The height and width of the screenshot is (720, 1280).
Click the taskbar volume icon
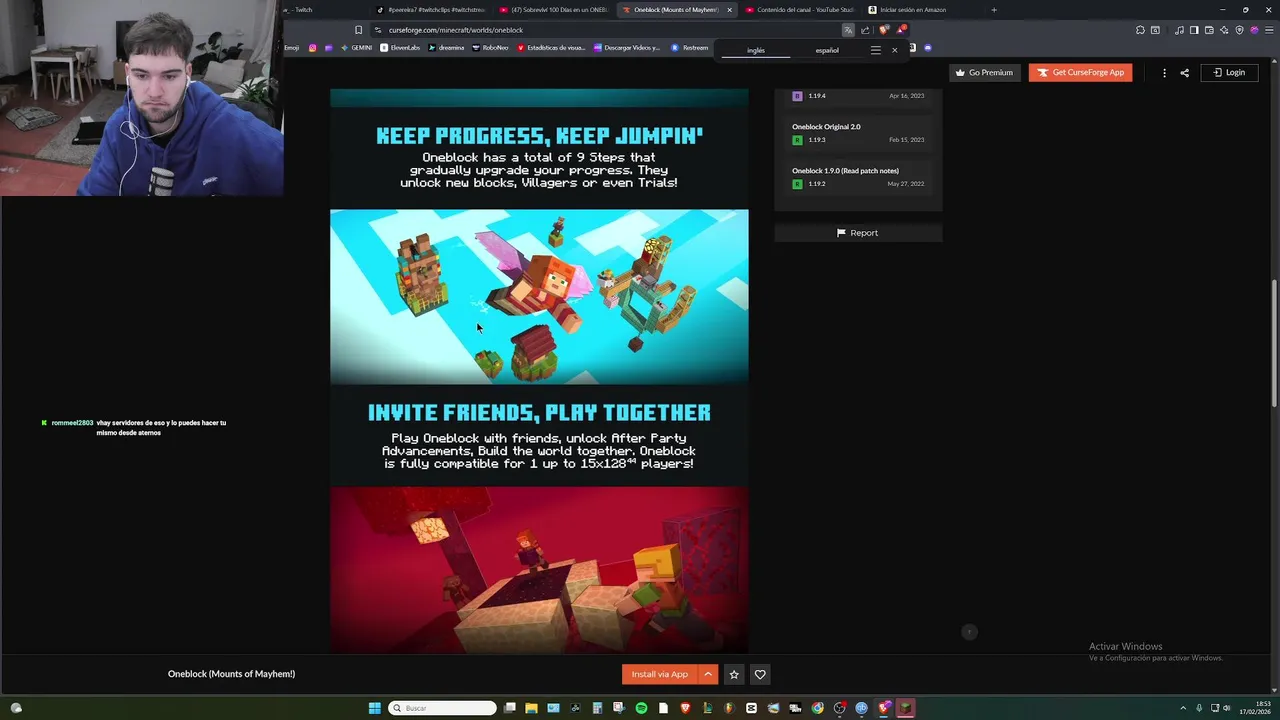(1227, 708)
